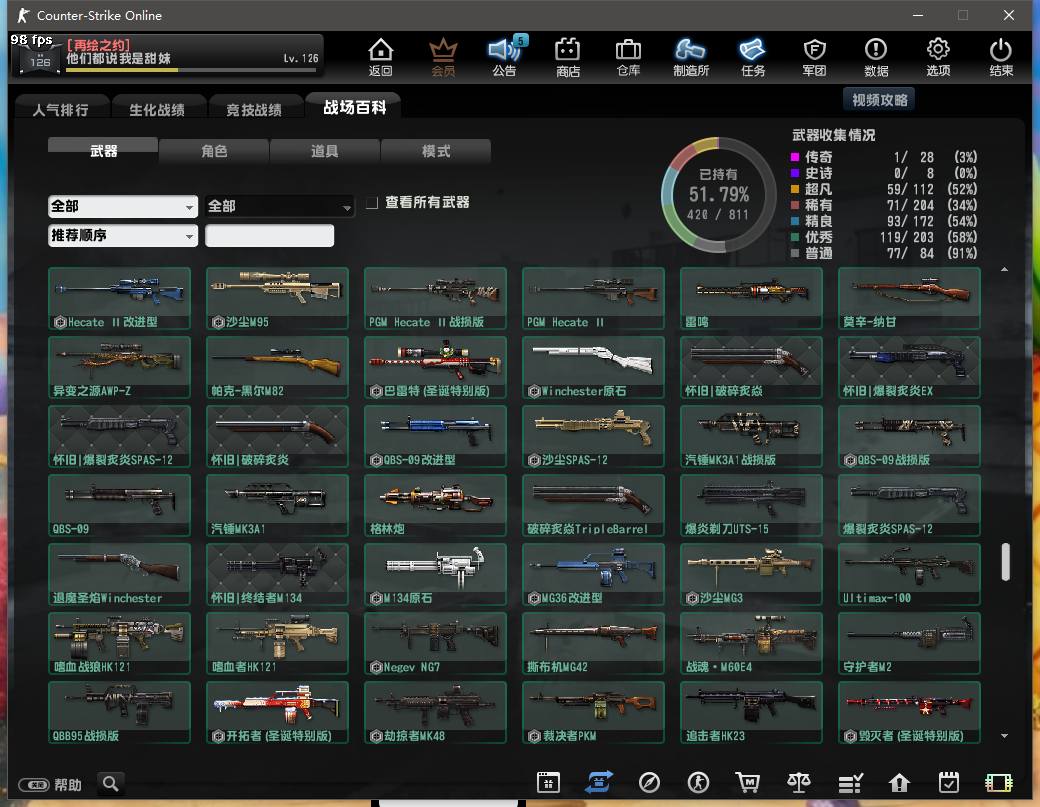The width and height of the screenshot is (1040, 807).
Task: Select the 角色 sub-tab
Action: pyautogui.click(x=214, y=151)
